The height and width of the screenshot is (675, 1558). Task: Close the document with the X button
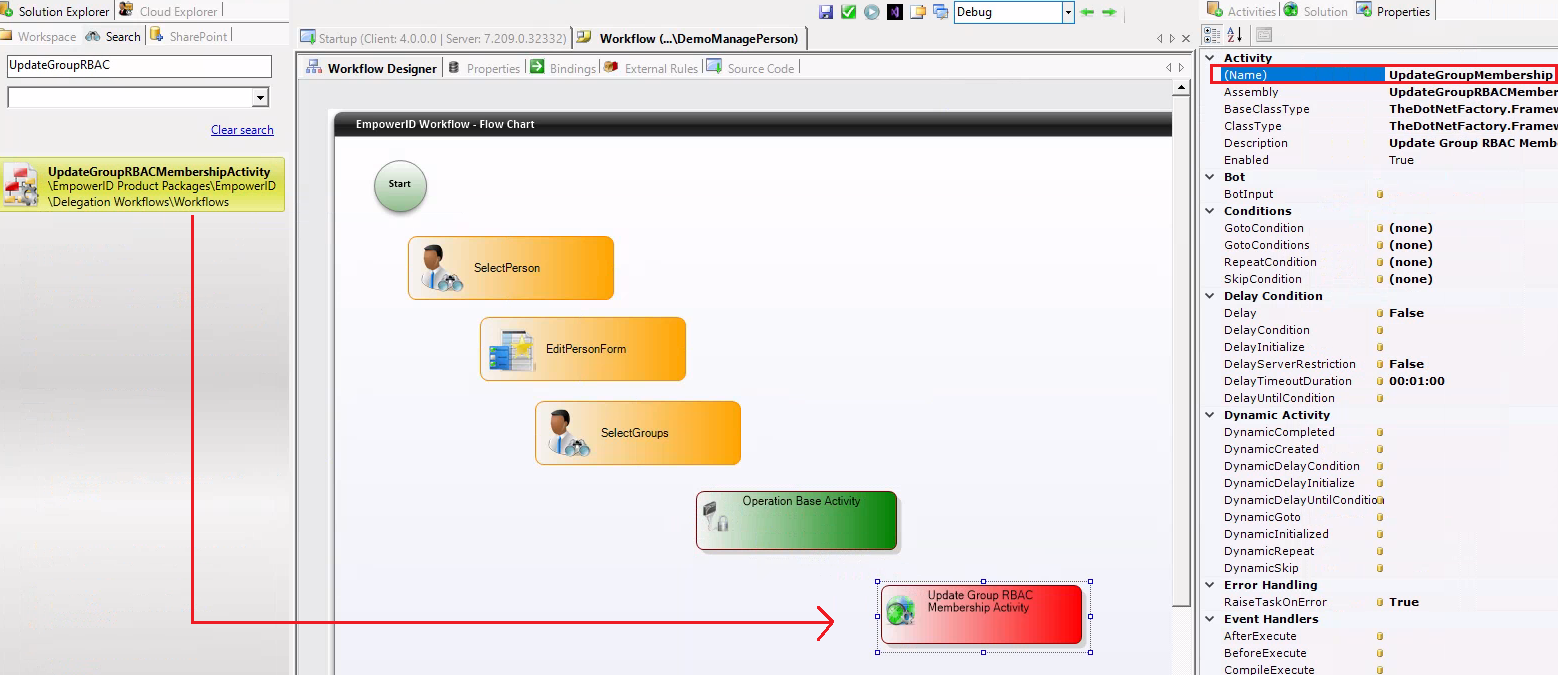tap(1186, 38)
